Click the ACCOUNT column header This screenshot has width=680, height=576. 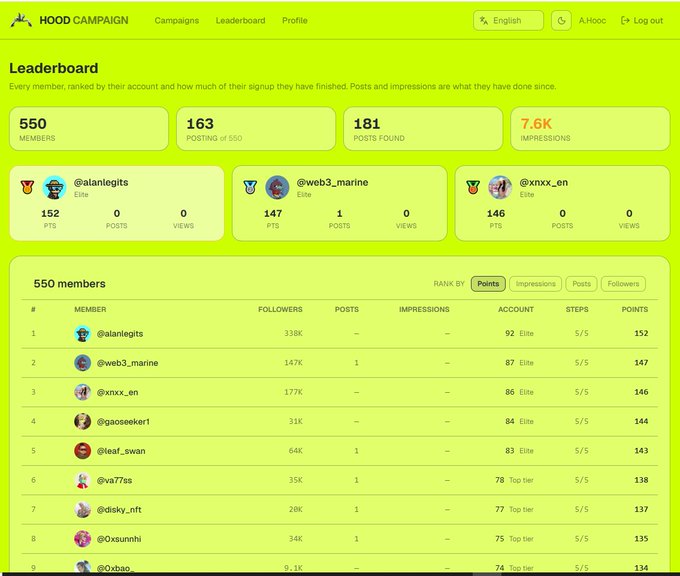[x=516, y=309]
